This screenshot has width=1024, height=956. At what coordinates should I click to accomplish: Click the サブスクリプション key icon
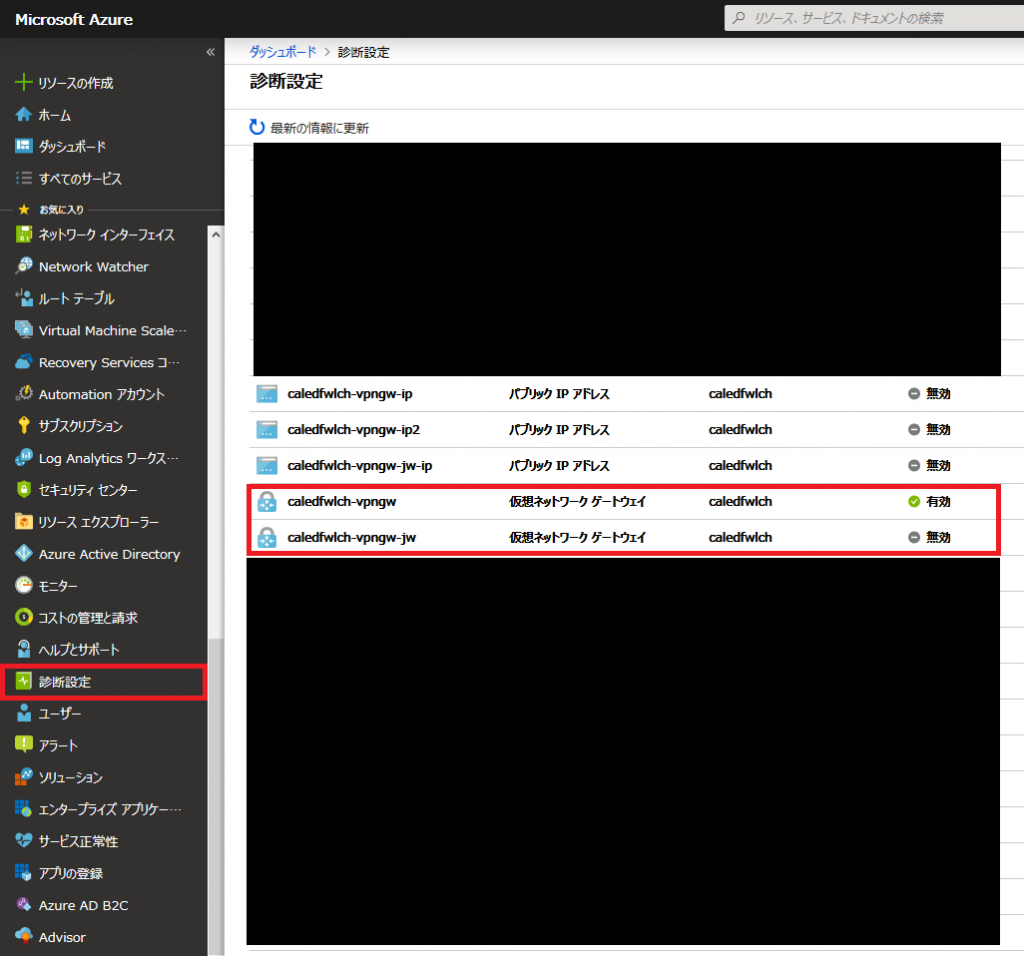(24, 425)
